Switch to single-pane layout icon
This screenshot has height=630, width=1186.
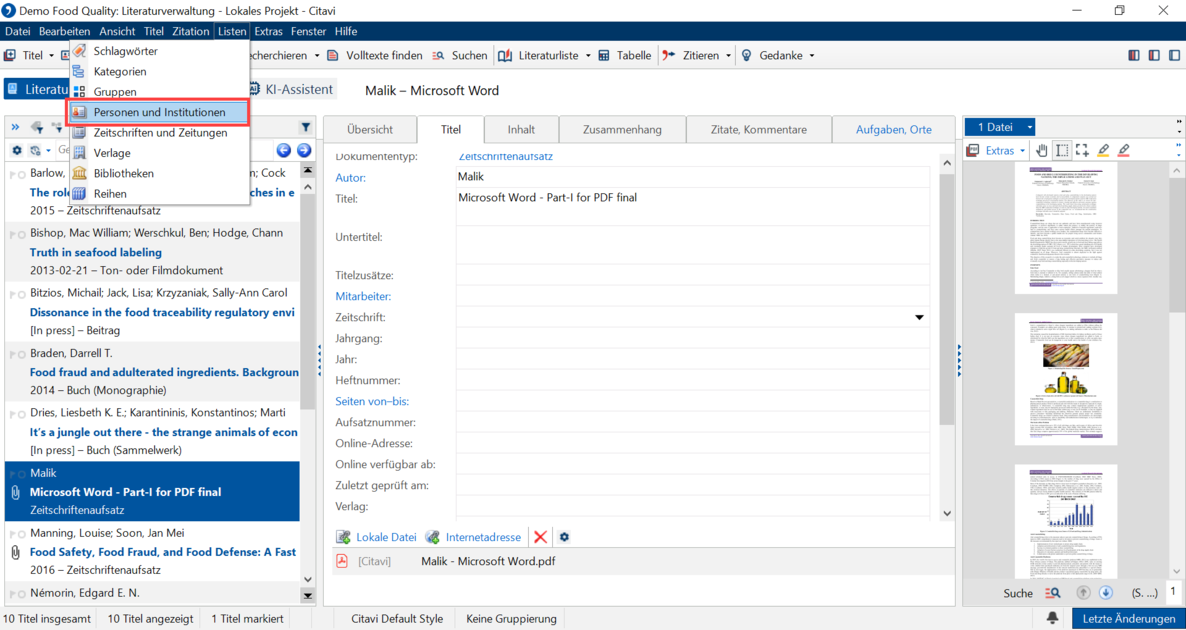pyautogui.click(x=1174, y=55)
